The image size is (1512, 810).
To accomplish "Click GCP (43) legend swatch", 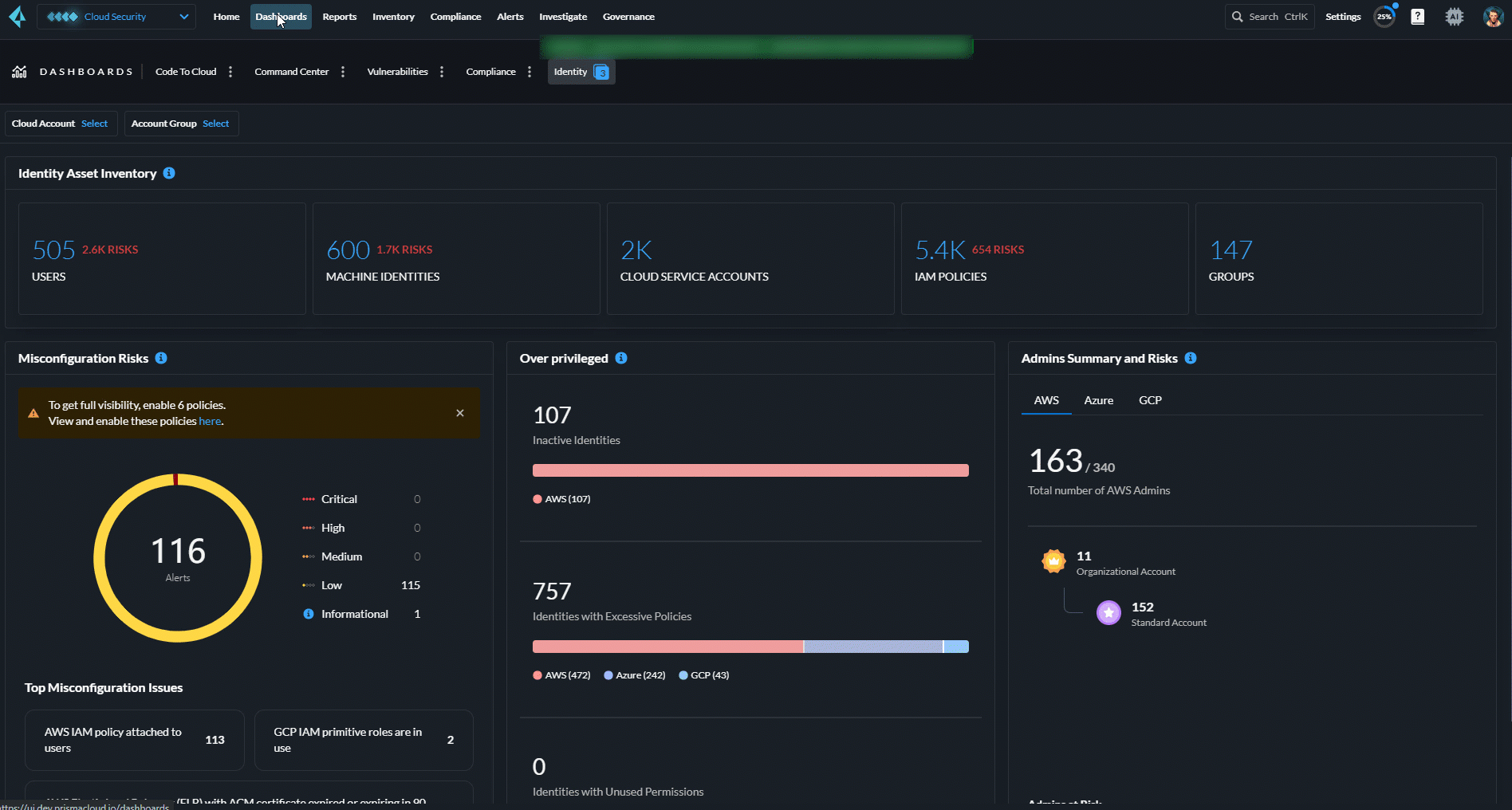I will (x=683, y=675).
